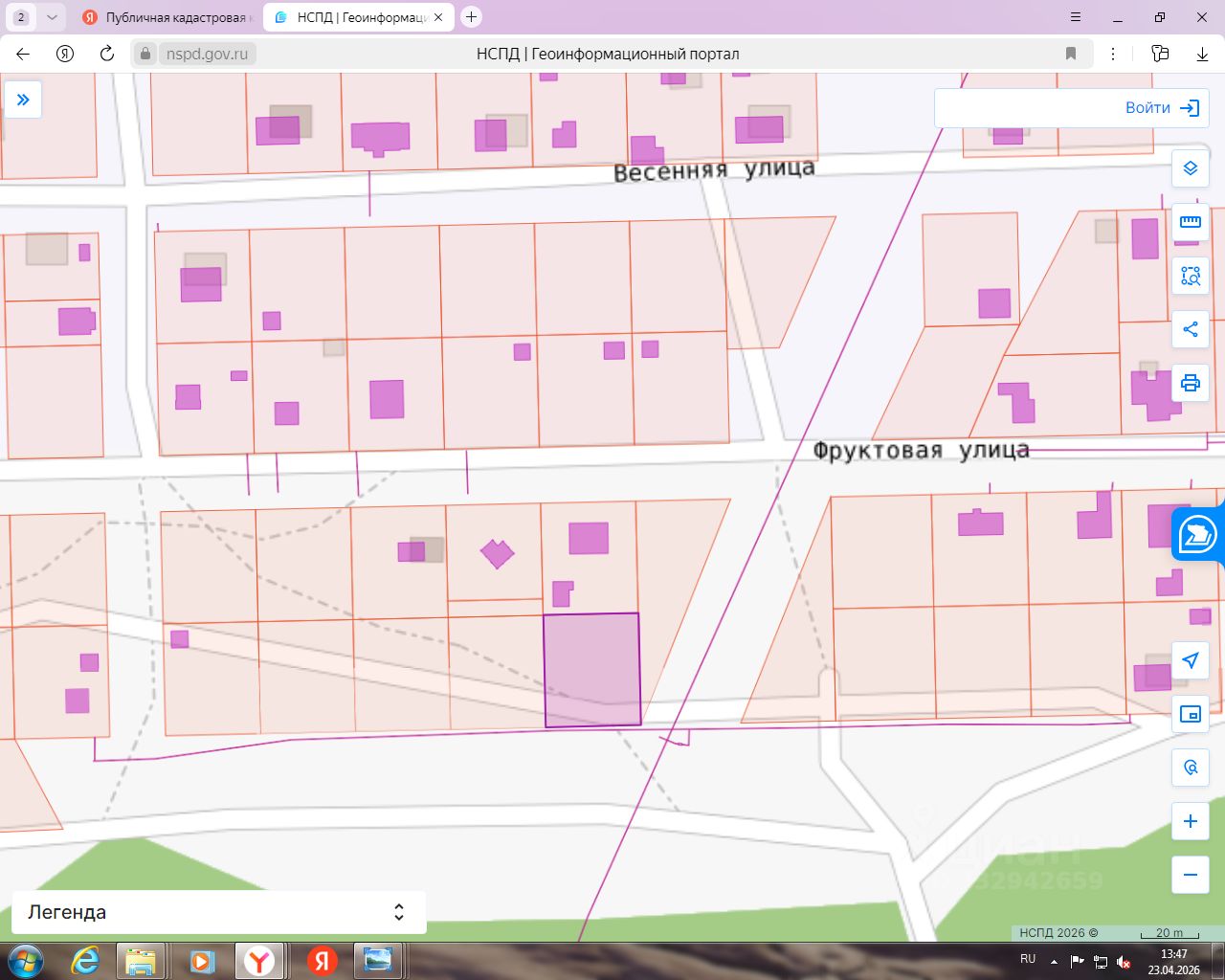1225x980 pixels.
Task: Bookmark this page in address bar
Action: [x=1071, y=54]
